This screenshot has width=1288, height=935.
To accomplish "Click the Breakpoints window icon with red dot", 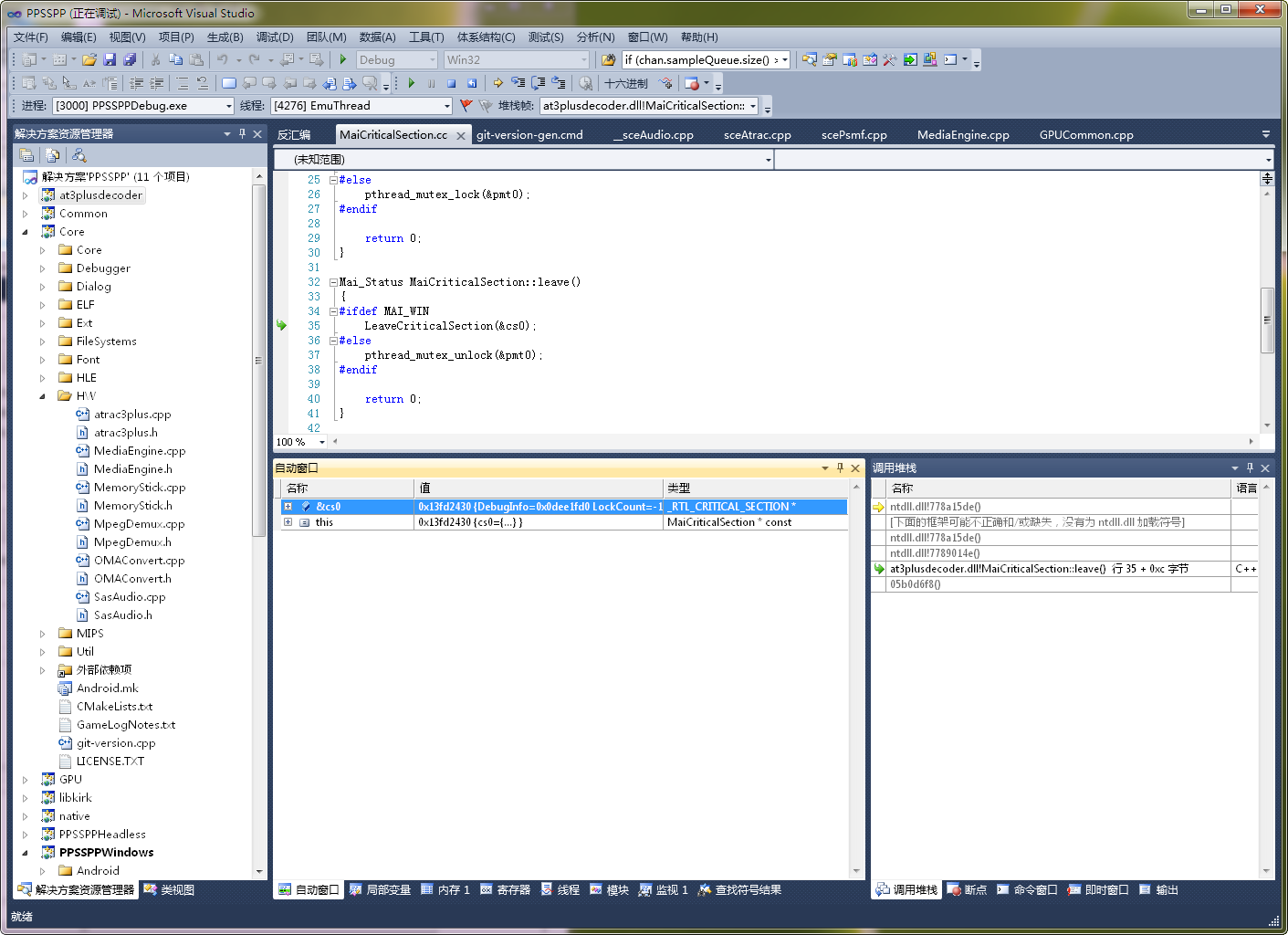I will 692,83.
